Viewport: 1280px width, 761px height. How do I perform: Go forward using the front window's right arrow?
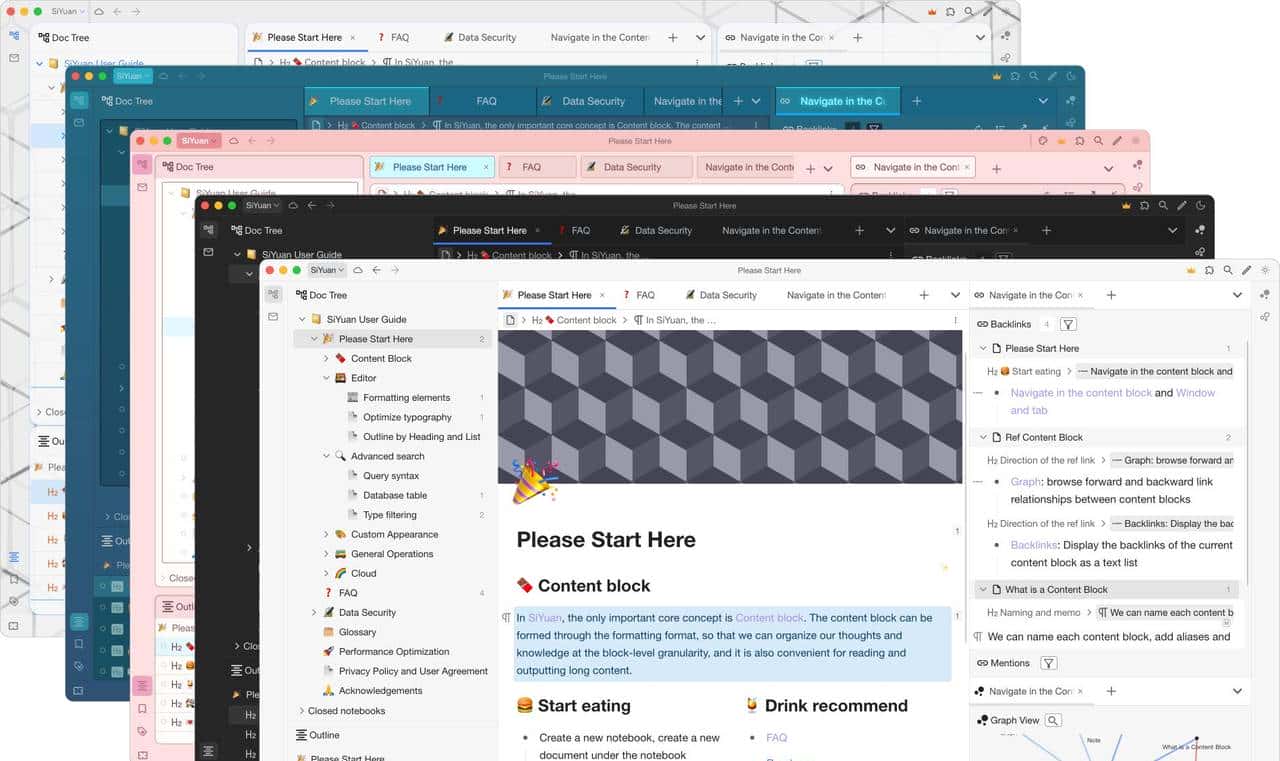pyautogui.click(x=395, y=270)
